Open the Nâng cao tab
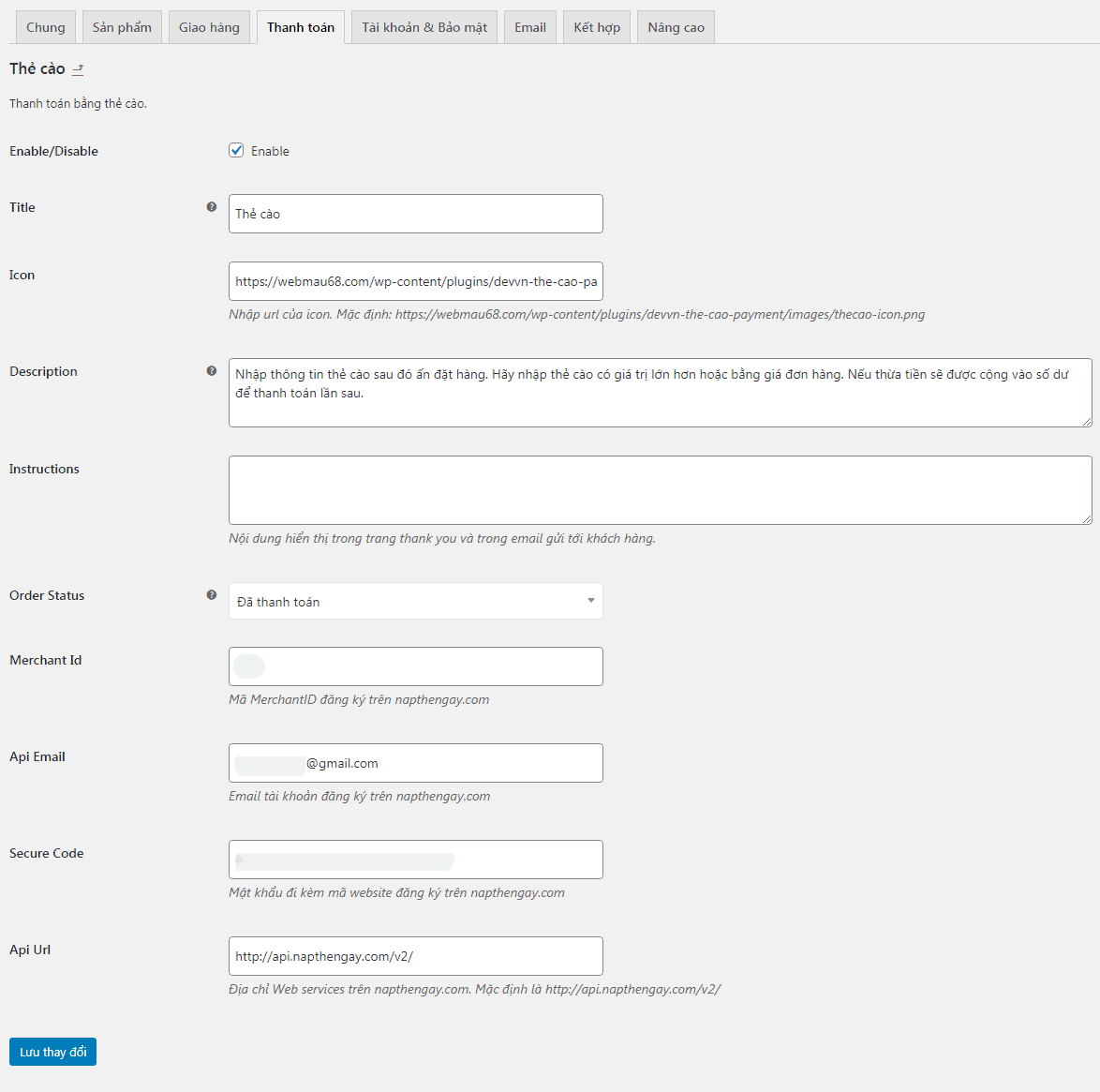 pyautogui.click(x=676, y=27)
